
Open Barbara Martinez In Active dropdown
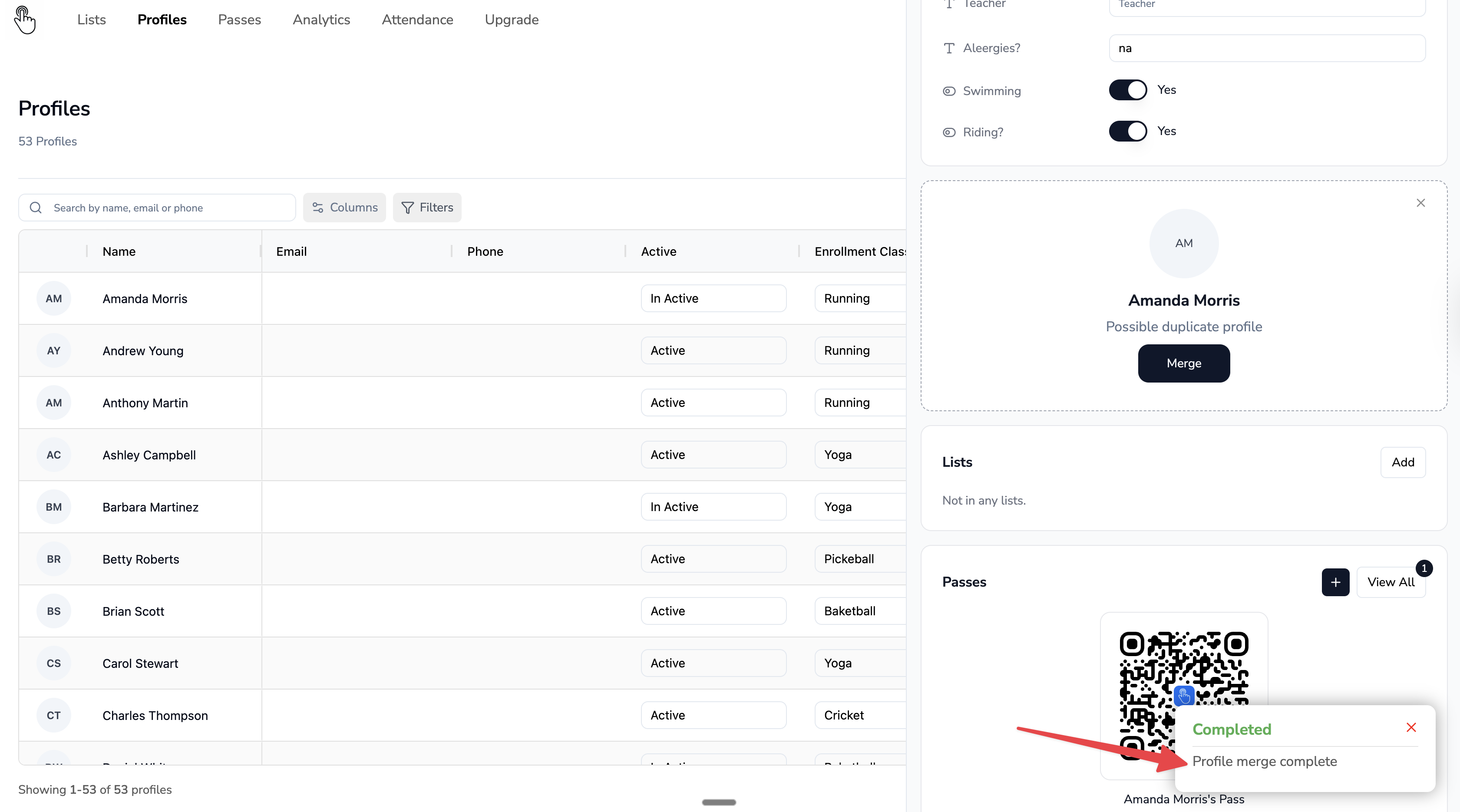[713, 507]
